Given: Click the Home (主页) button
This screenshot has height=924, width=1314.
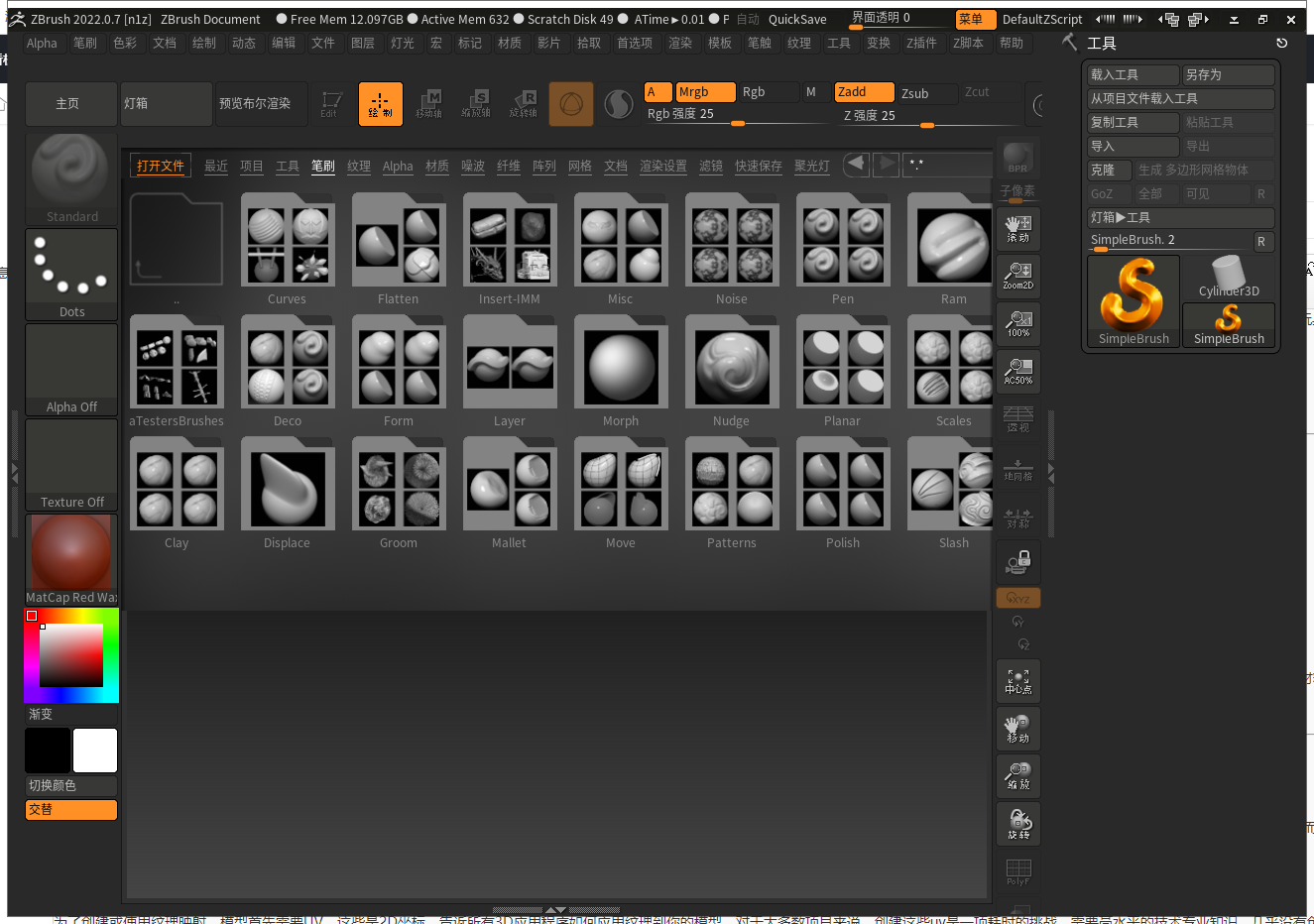Looking at the screenshot, I should click(x=71, y=104).
